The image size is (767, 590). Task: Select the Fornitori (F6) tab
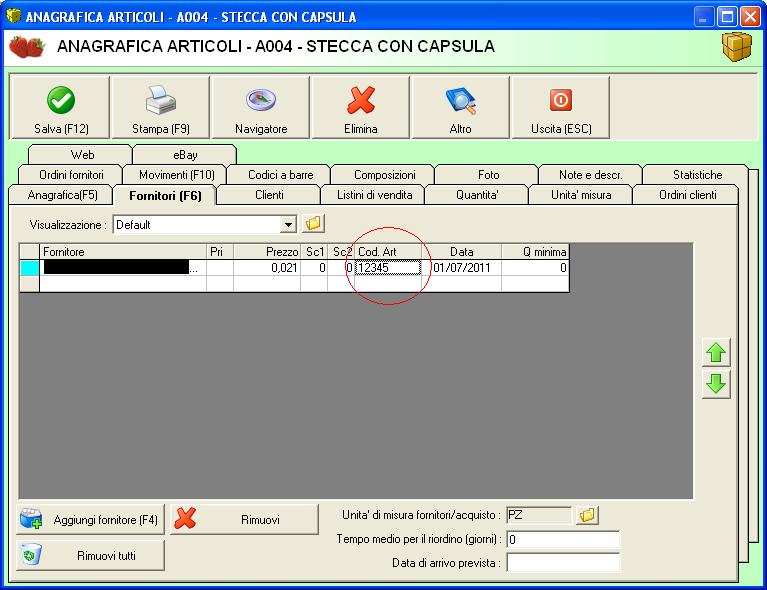point(165,196)
